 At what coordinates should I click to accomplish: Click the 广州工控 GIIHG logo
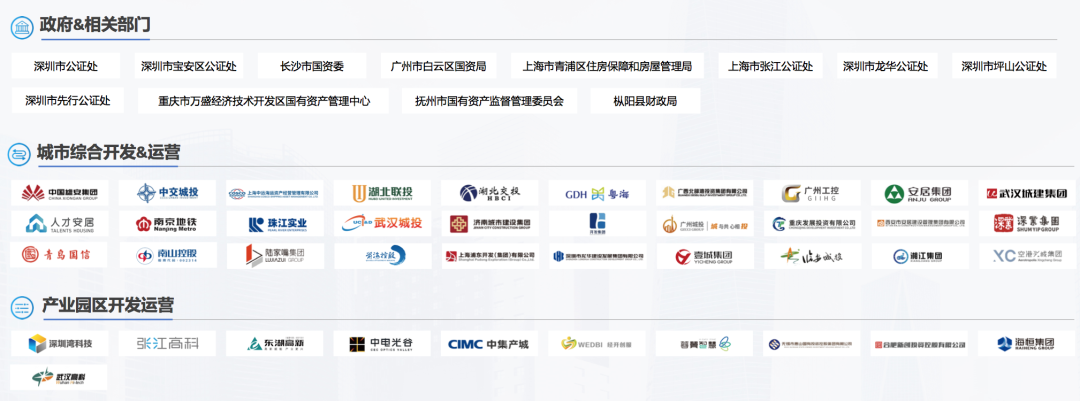click(x=811, y=193)
